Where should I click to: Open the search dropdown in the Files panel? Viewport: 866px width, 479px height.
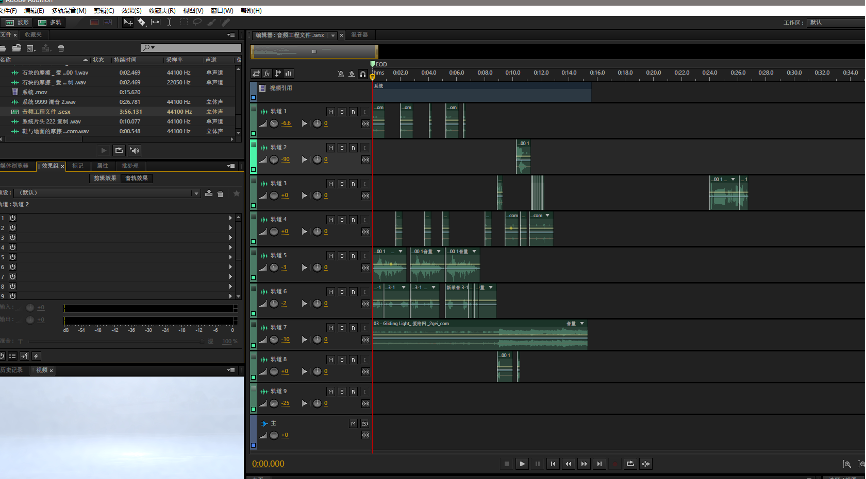[x=148, y=48]
